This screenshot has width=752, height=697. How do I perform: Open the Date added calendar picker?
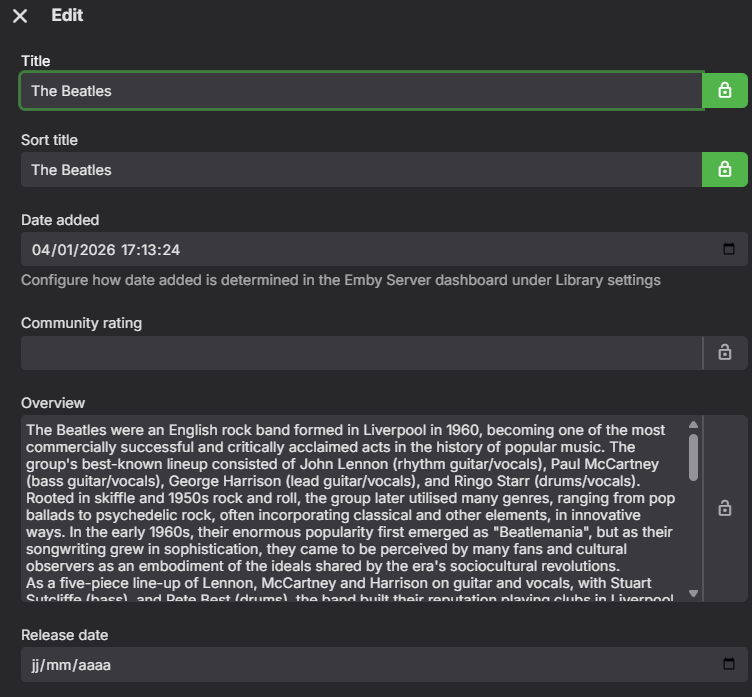[x=729, y=249]
